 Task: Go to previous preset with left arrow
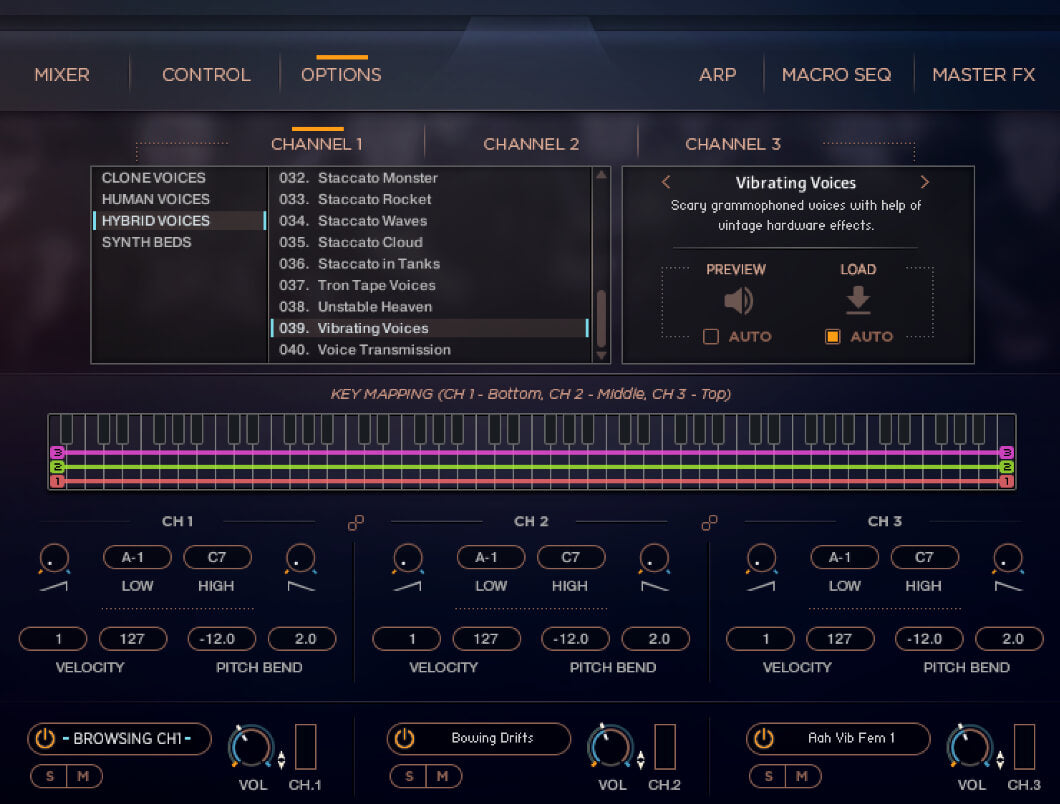pyautogui.click(x=666, y=182)
